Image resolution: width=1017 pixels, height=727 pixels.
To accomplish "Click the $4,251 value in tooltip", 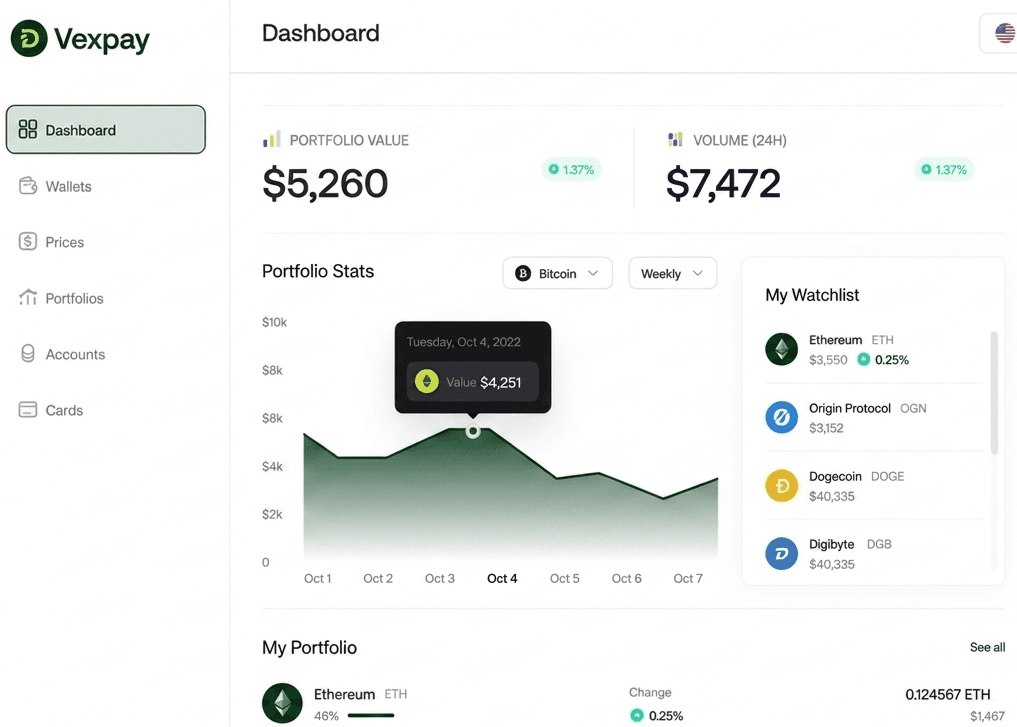I will [x=501, y=383].
